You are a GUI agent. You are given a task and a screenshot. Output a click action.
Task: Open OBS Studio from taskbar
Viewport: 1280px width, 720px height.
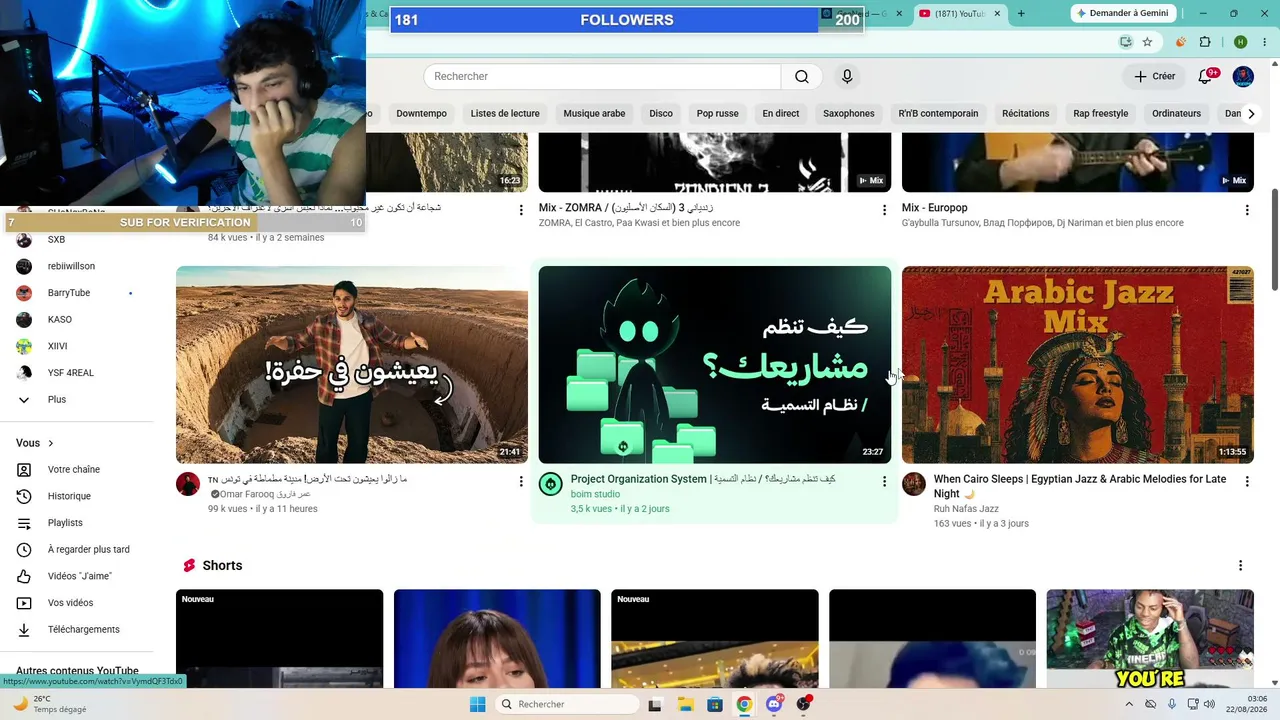tap(804, 704)
